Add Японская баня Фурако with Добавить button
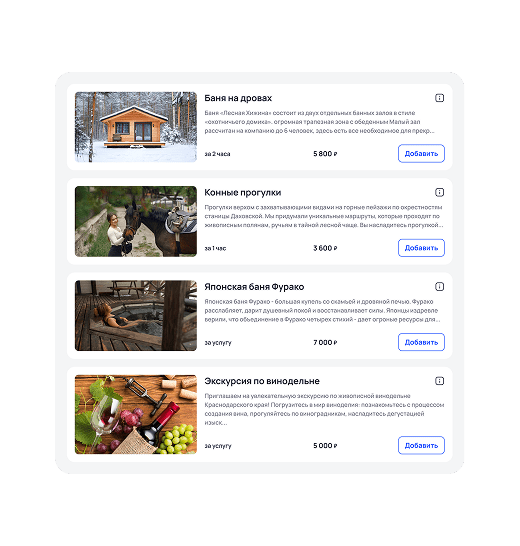 pos(421,342)
